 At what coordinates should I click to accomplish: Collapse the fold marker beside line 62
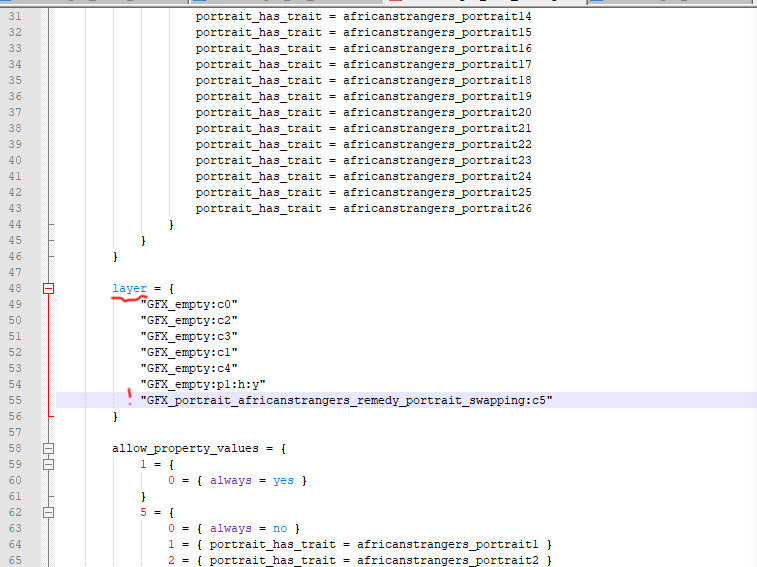point(48,512)
